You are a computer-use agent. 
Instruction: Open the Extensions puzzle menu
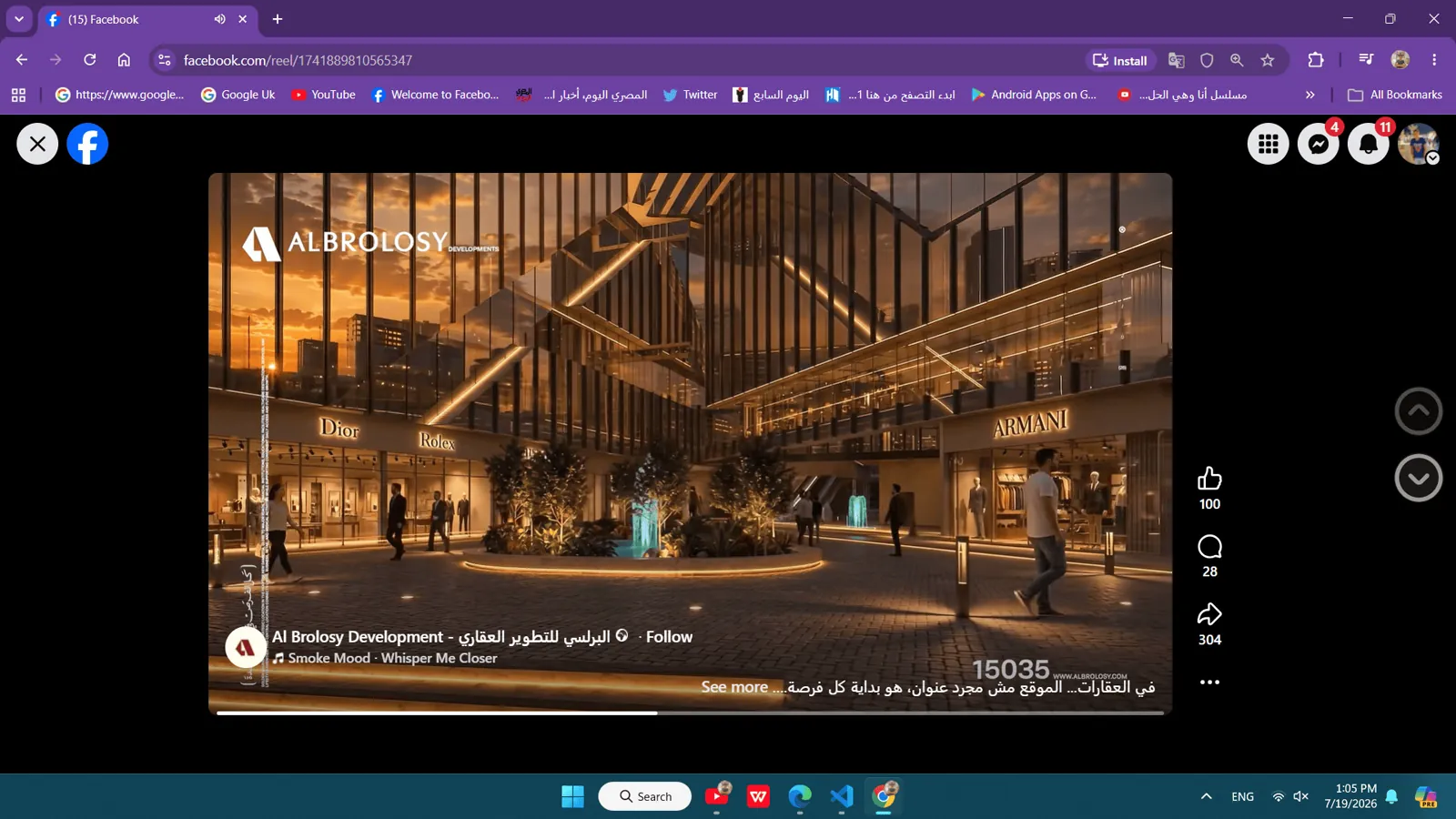tap(1316, 60)
